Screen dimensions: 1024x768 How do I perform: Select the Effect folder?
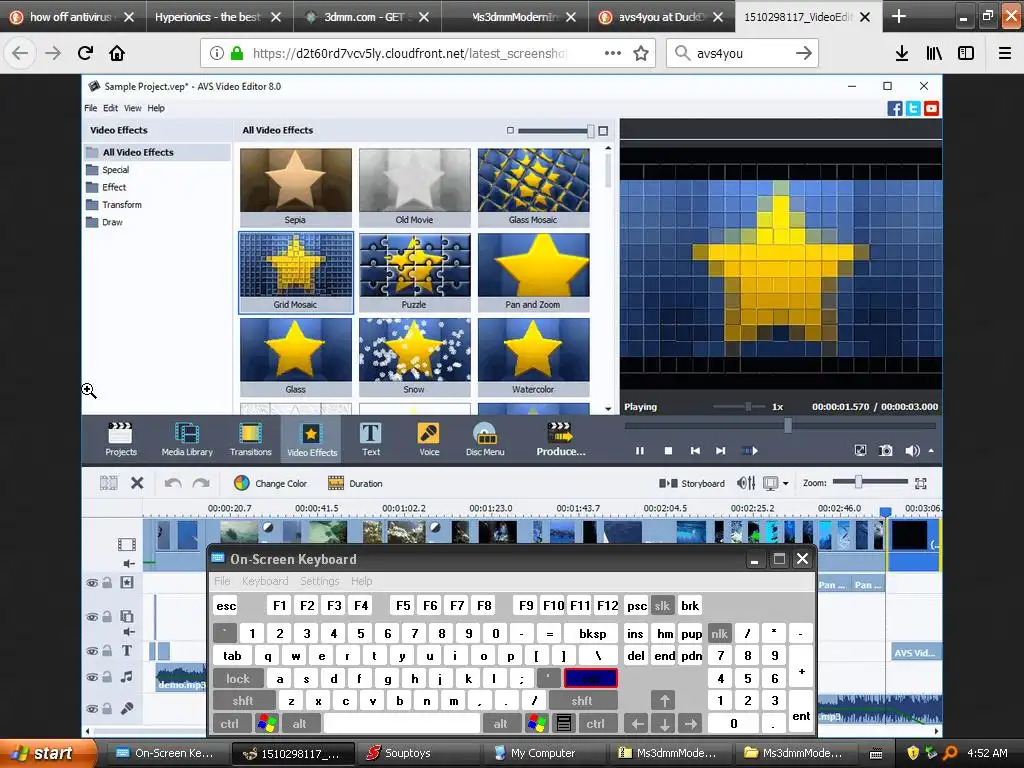(106, 187)
